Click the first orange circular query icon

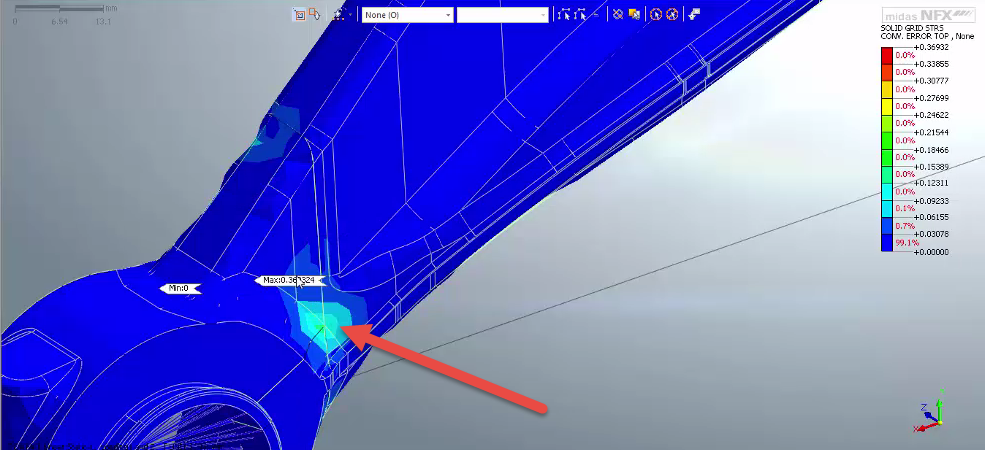(x=656, y=14)
